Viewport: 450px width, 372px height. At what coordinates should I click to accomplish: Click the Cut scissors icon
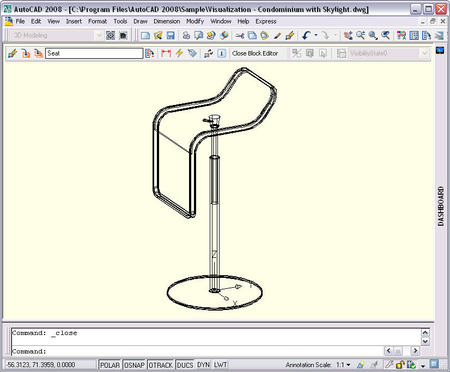240,35
